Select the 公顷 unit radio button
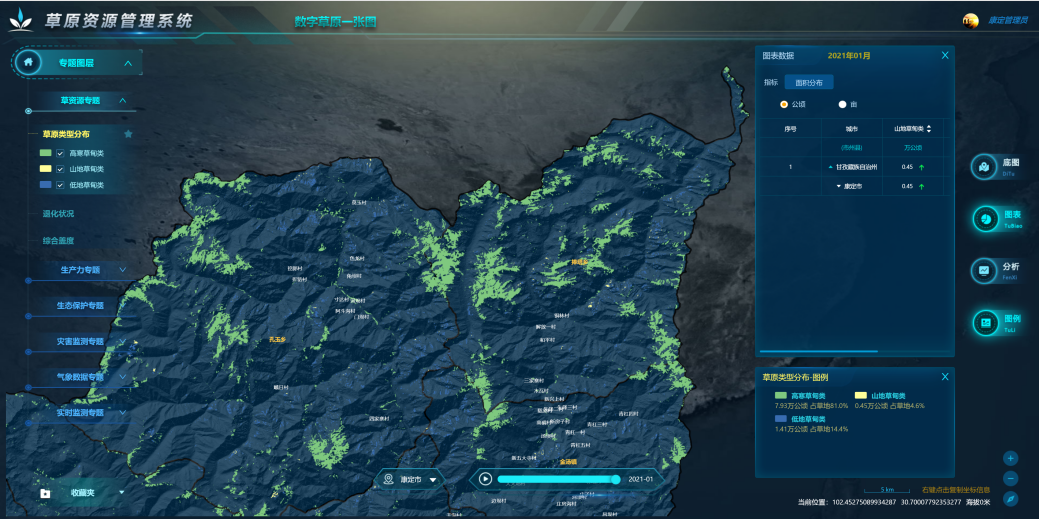This screenshot has height=519, width=1039. 784,105
